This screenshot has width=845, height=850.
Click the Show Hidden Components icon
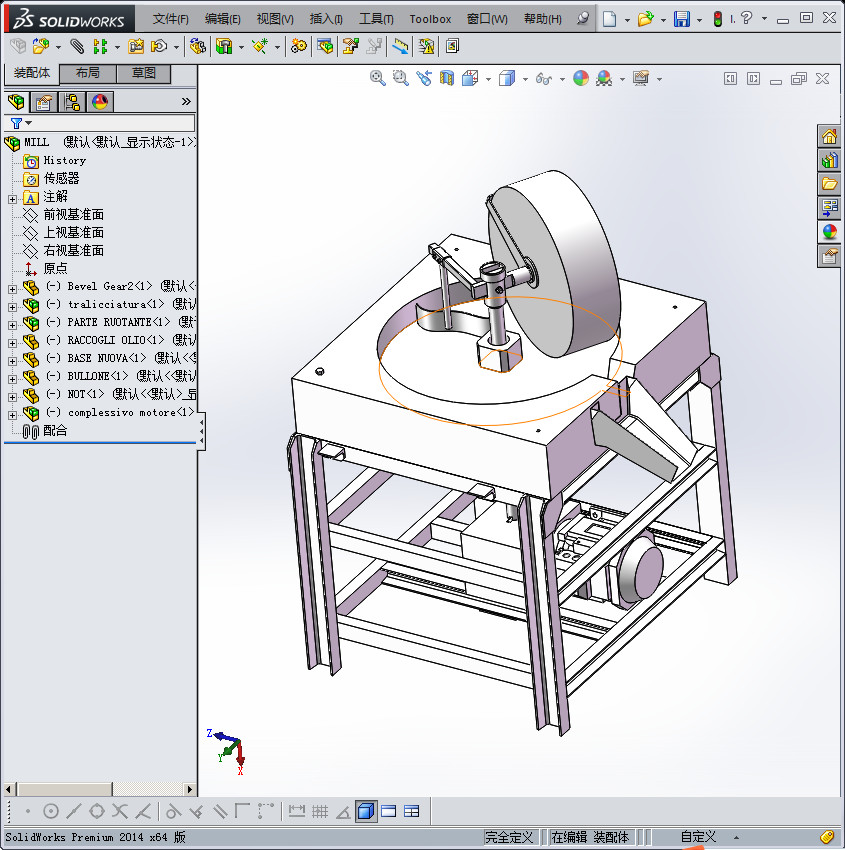[197, 46]
